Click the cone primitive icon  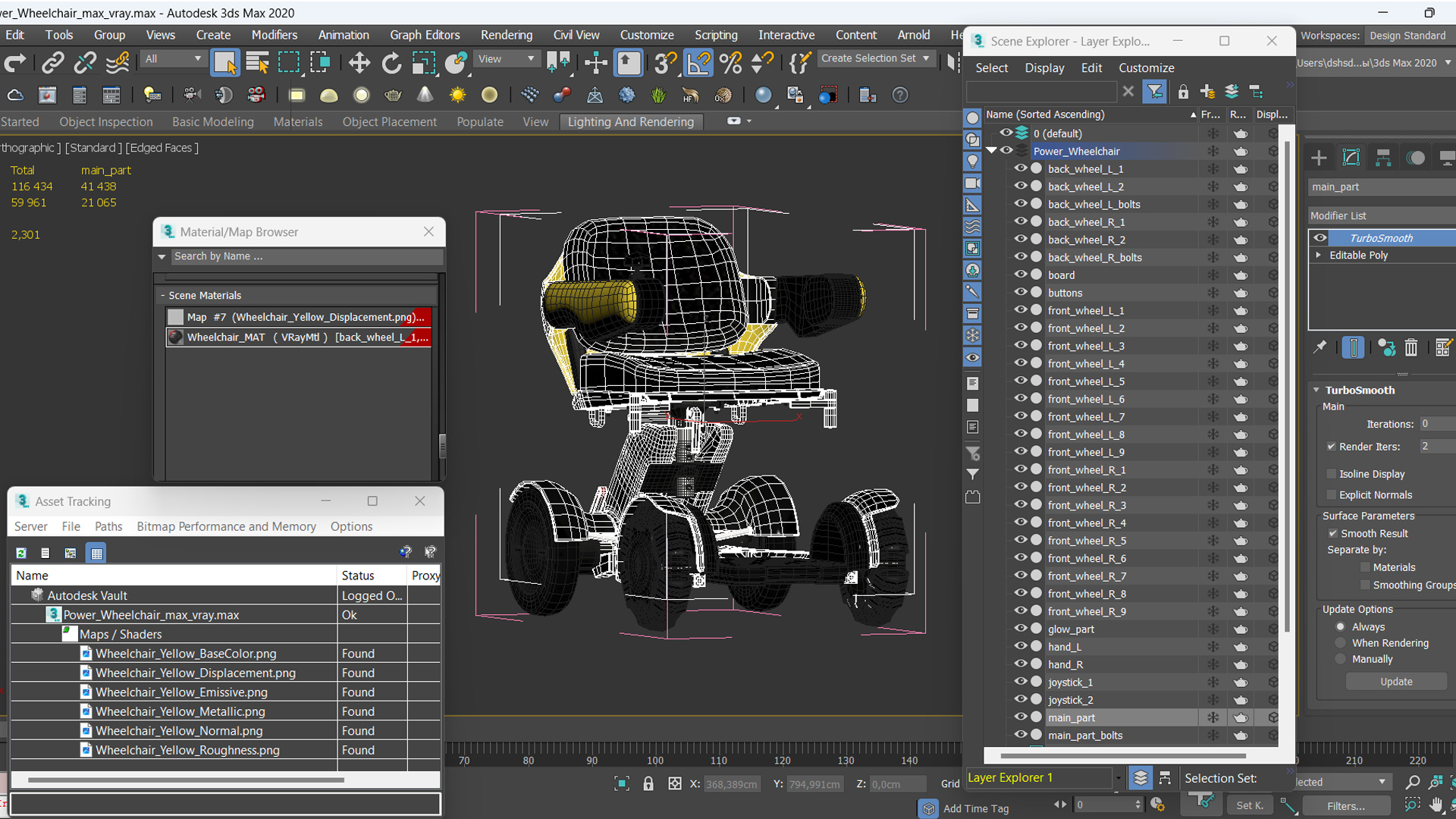(425, 96)
